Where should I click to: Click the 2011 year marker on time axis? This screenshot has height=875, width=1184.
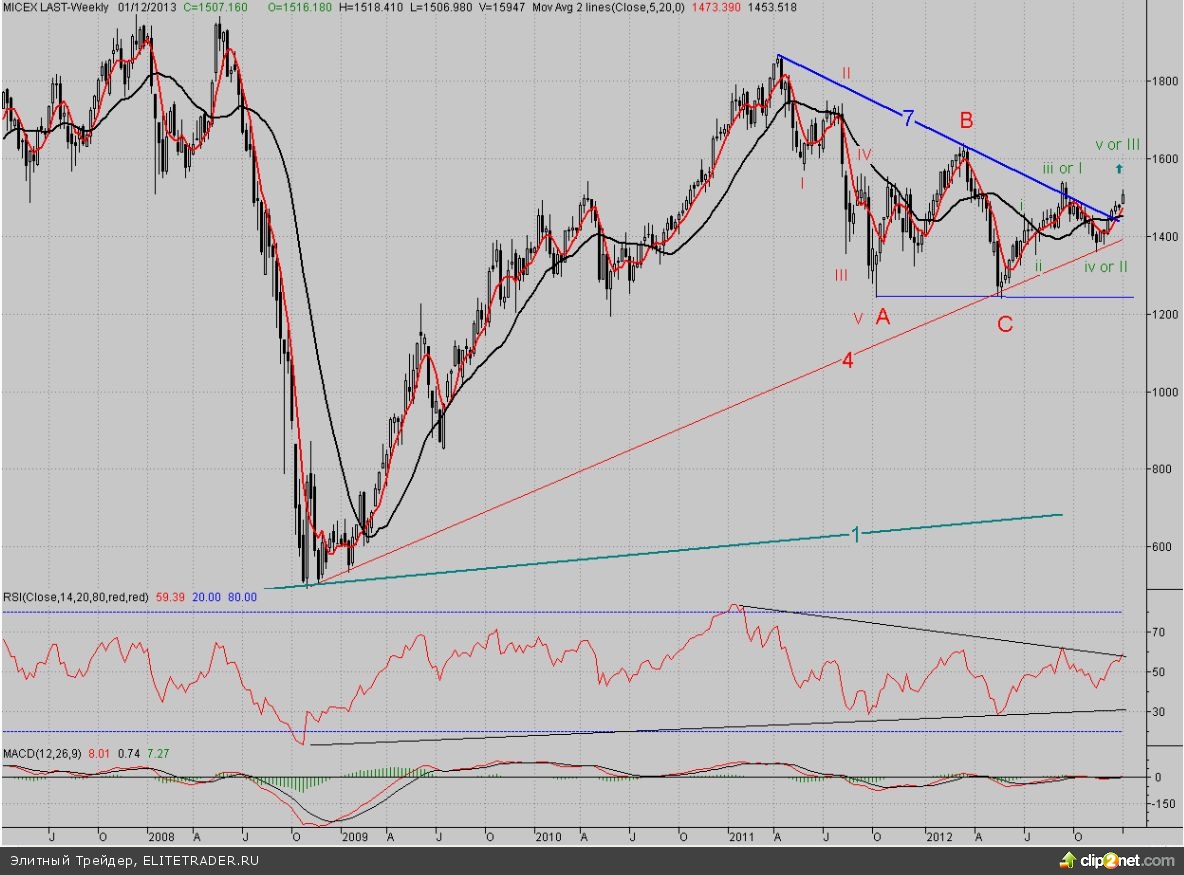click(741, 835)
